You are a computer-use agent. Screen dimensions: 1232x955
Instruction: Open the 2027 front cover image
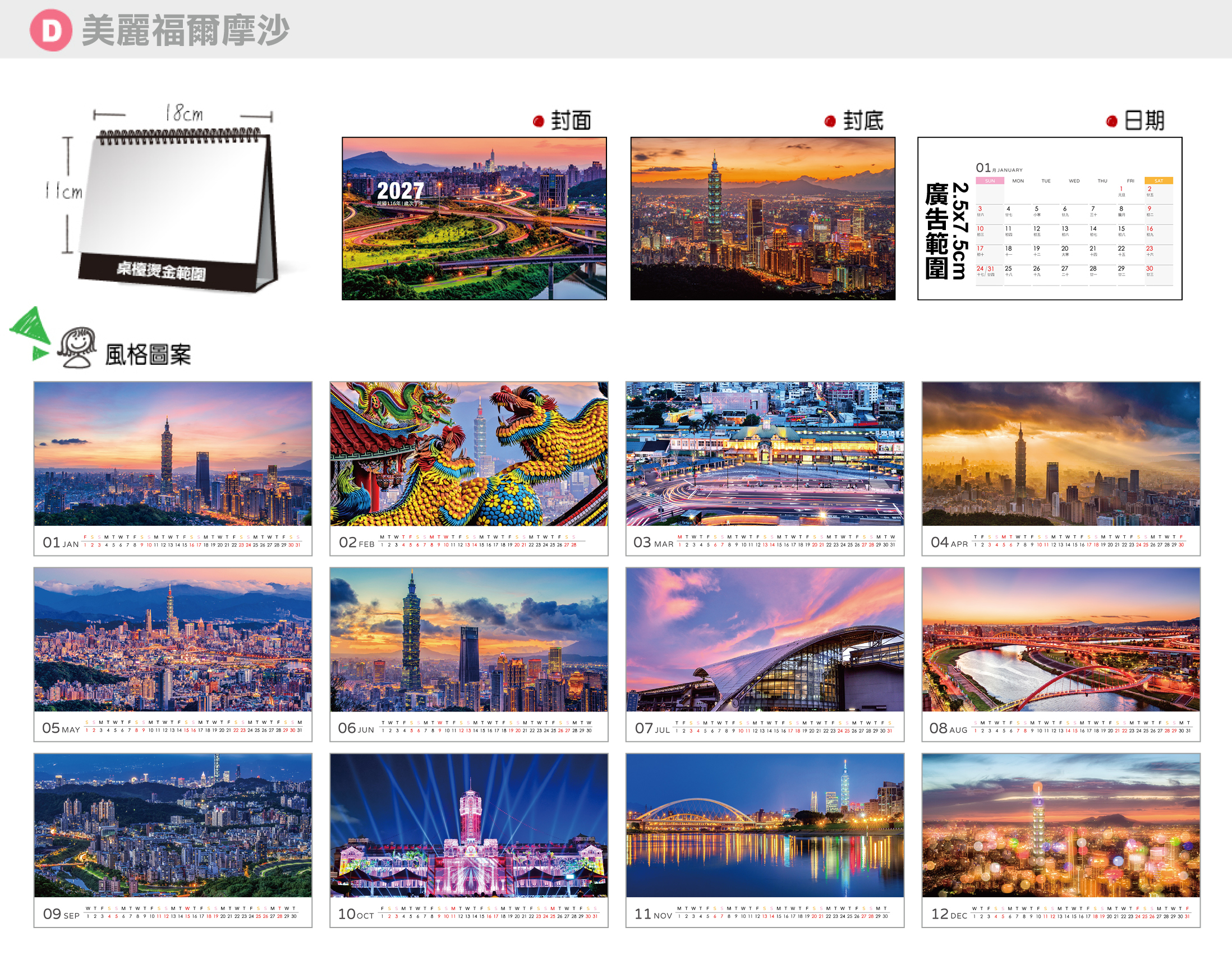(475, 218)
